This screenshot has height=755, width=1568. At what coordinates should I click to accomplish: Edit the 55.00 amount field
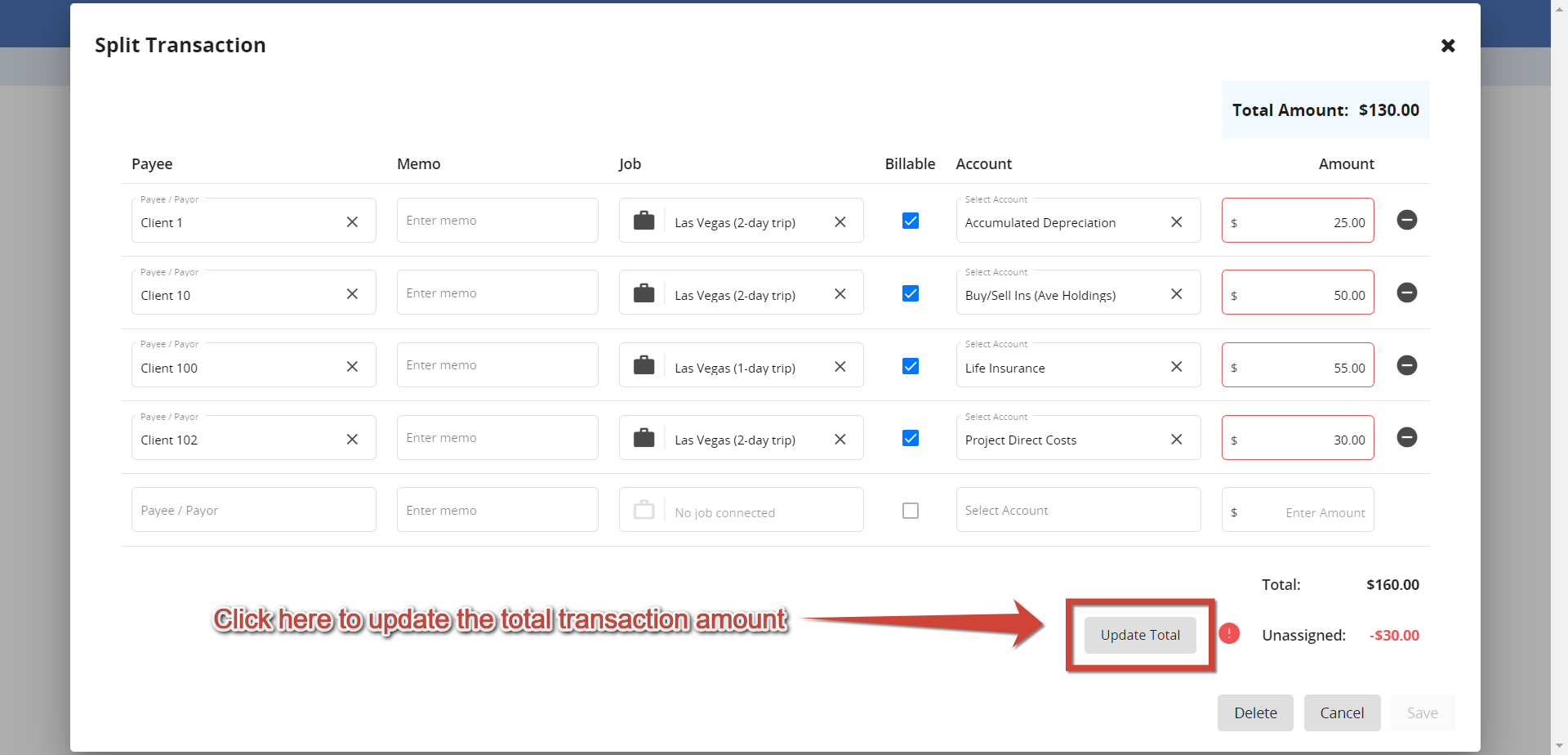coord(1298,365)
